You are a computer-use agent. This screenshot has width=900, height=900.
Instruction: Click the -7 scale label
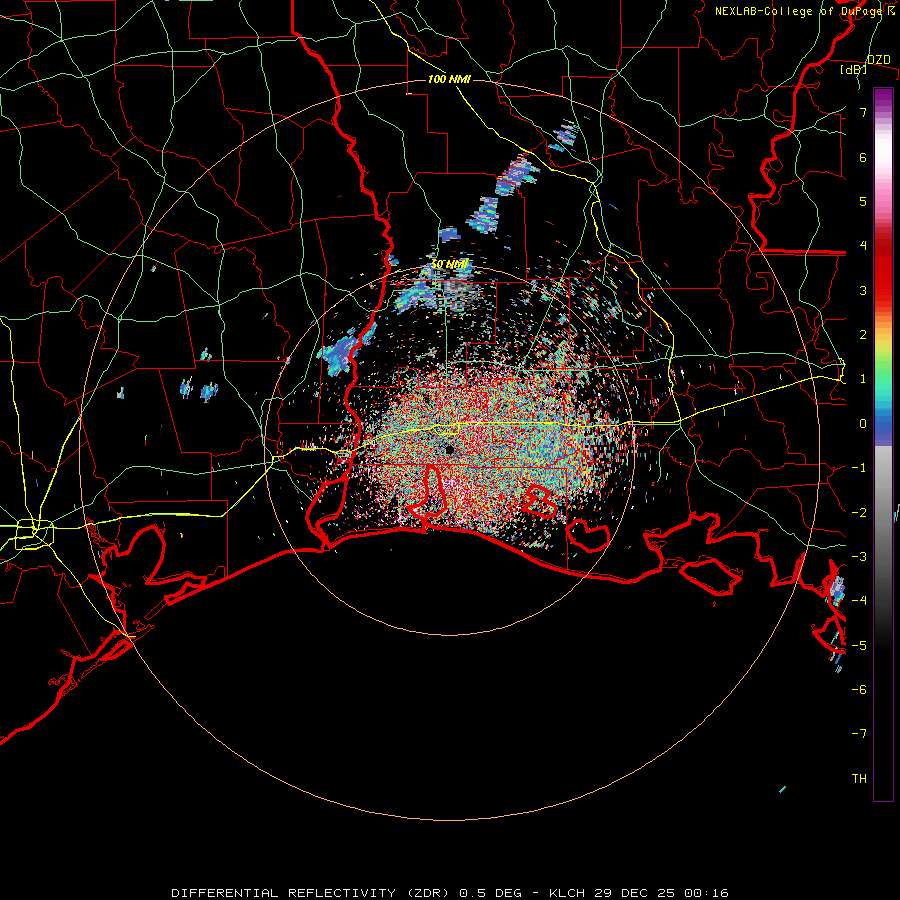[x=859, y=734]
